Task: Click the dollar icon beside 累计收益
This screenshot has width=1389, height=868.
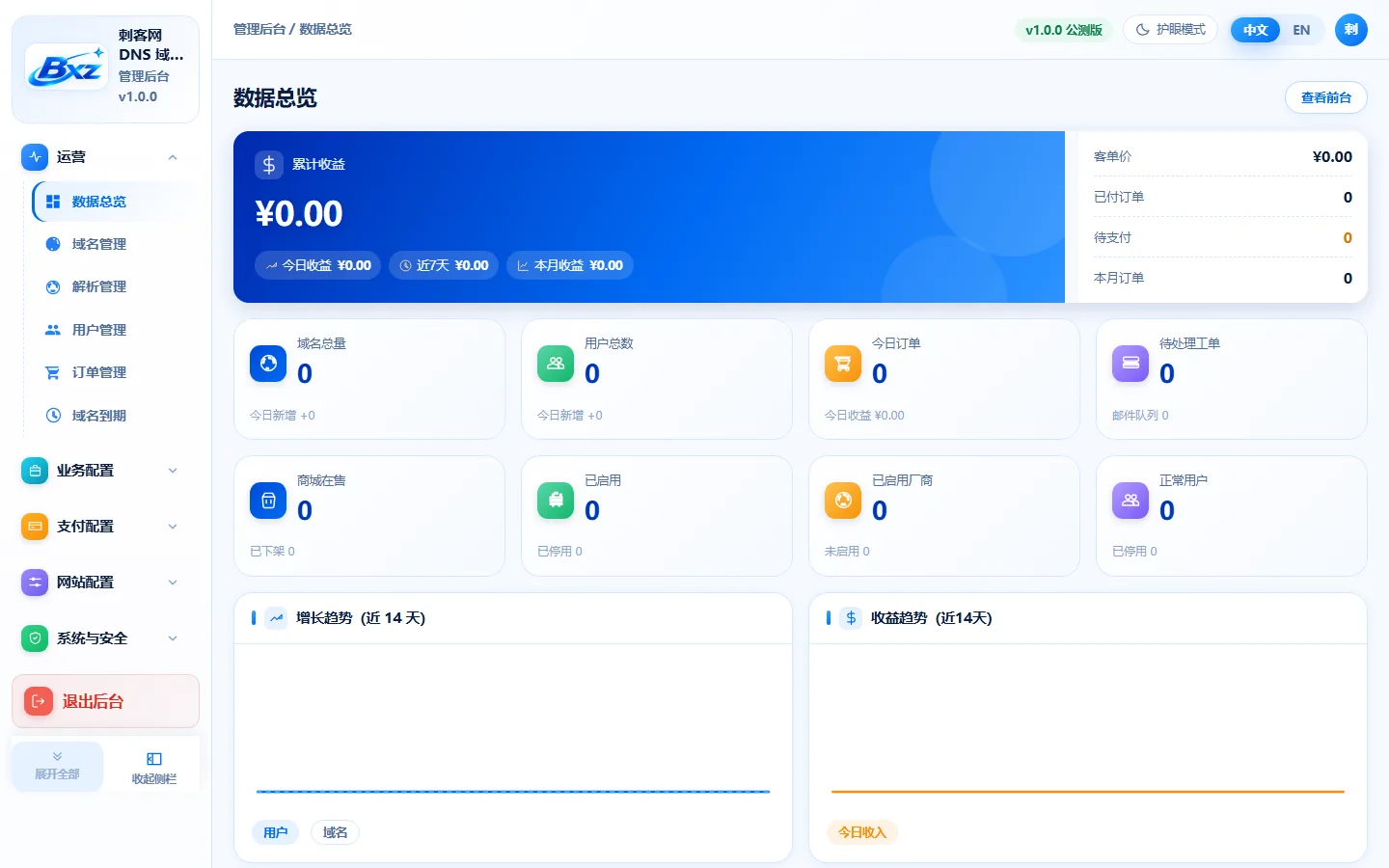Action: click(x=269, y=165)
